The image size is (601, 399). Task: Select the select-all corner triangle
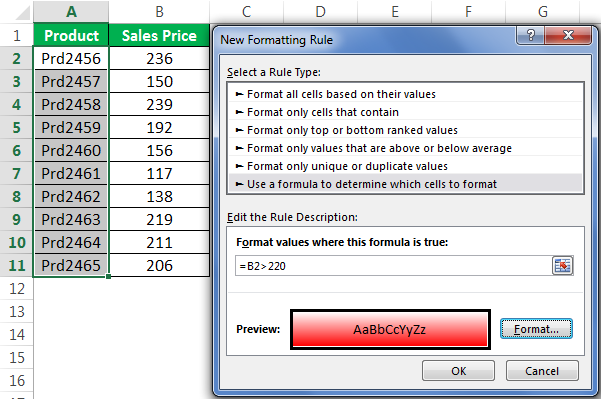pos(22,13)
